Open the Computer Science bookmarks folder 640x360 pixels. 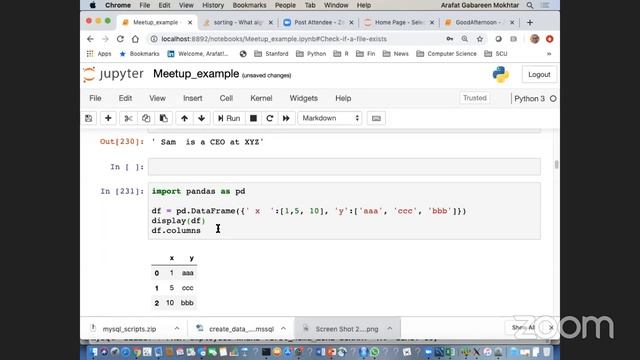click(447, 54)
